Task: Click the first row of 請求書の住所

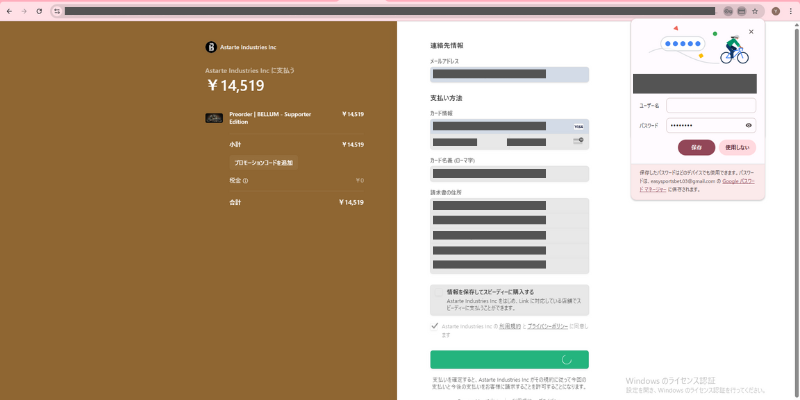Action: pos(509,206)
